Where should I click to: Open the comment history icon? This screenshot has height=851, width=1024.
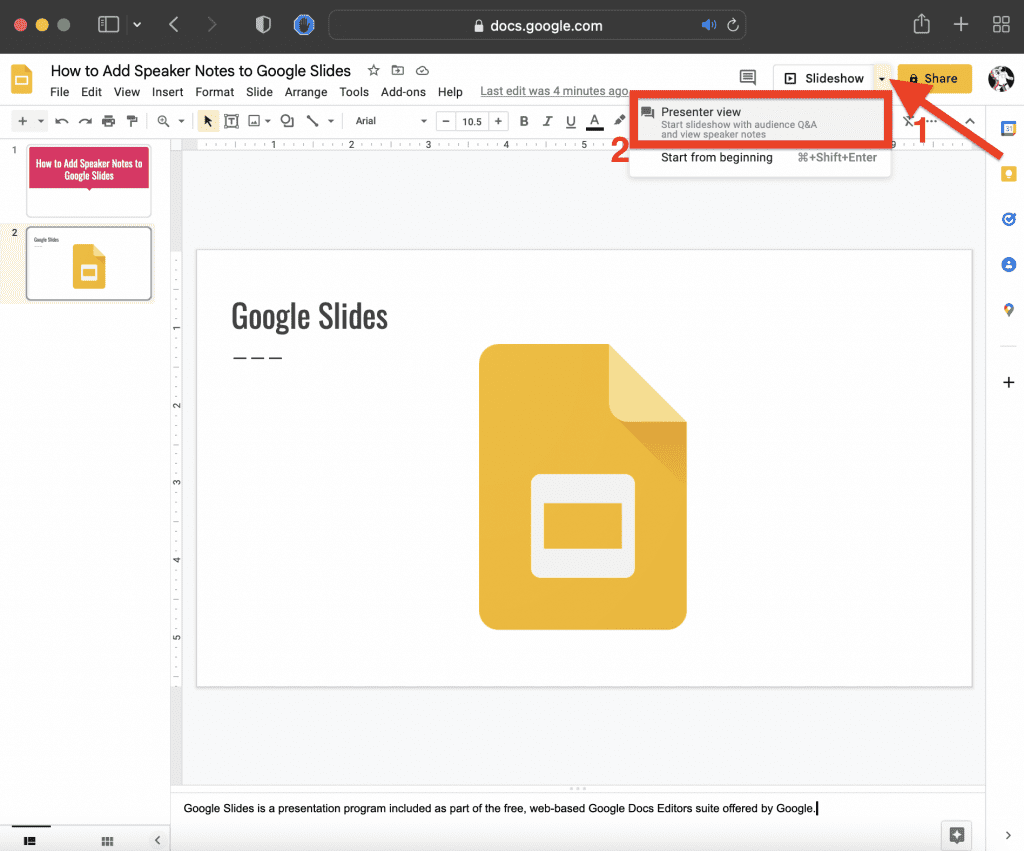(x=747, y=78)
